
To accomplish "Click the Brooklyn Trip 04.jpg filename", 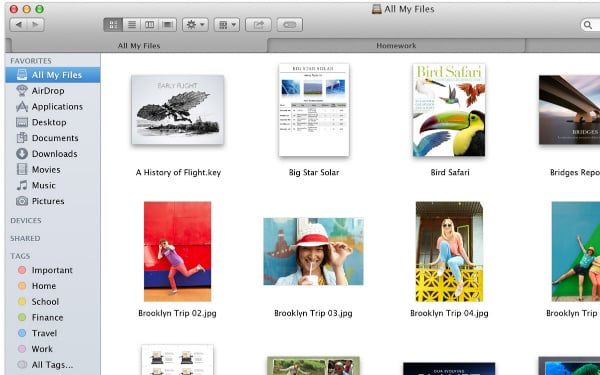I will [449, 313].
